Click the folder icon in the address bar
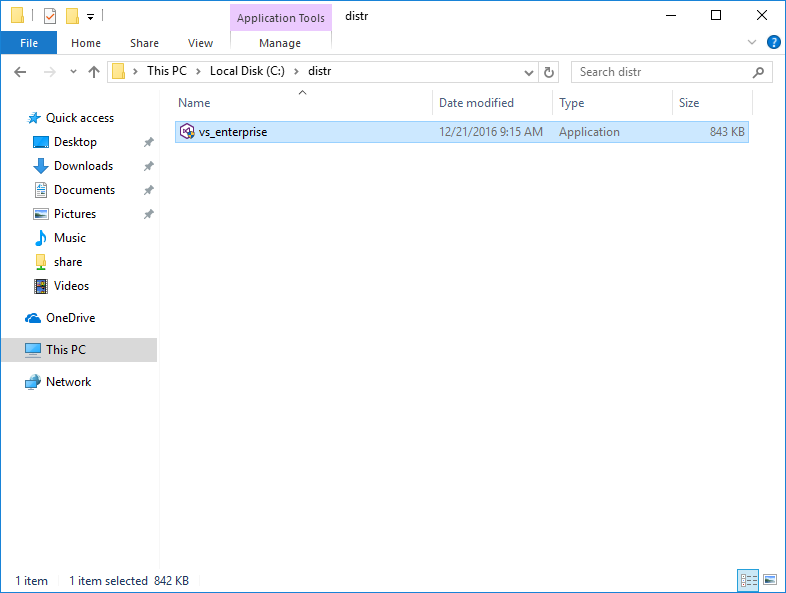Image resolution: width=786 pixels, height=593 pixels. pyautogui.click(x=118, y=72)
